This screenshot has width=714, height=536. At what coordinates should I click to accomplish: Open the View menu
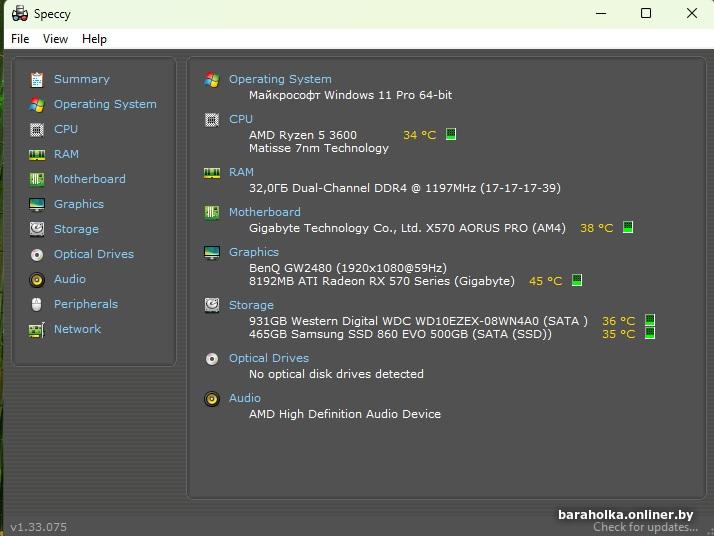(56, 39)
